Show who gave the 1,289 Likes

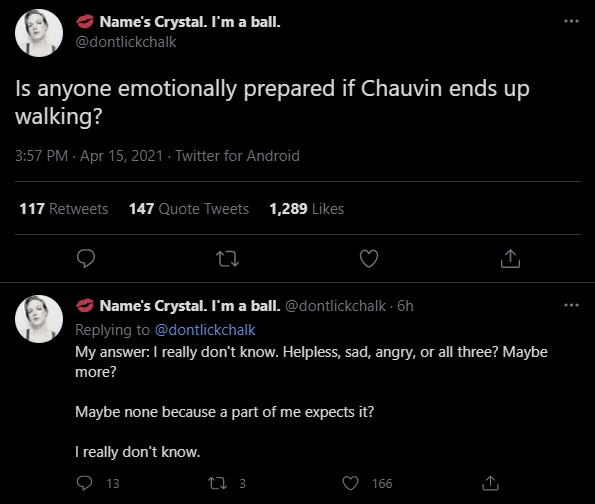point(307,209)
